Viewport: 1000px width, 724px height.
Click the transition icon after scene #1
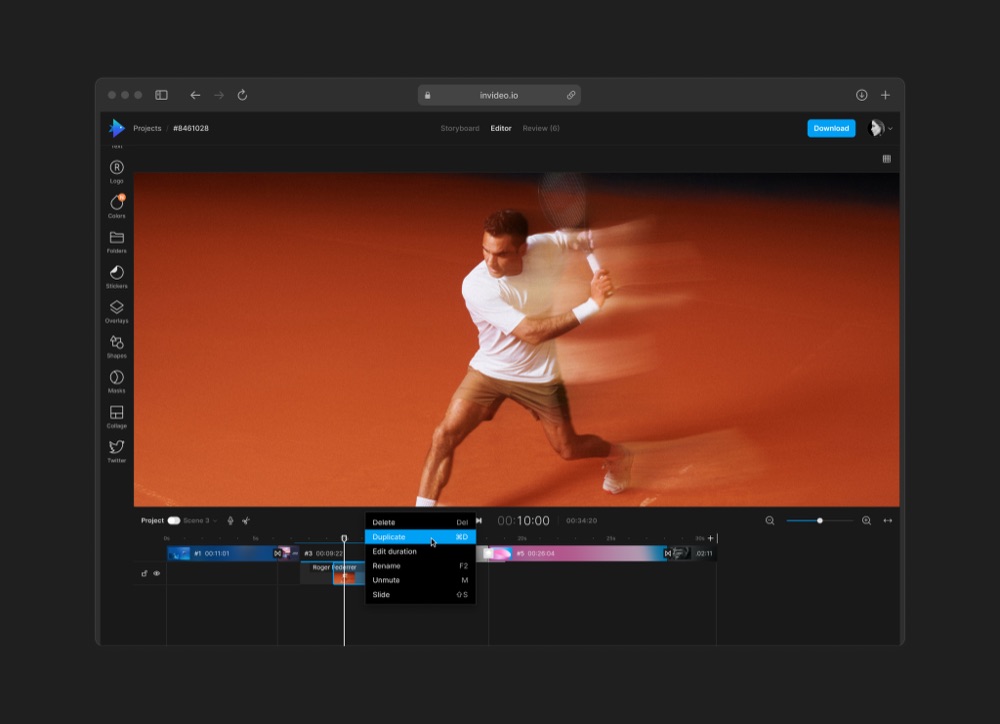pyautogui.click(x=277, y=553)
